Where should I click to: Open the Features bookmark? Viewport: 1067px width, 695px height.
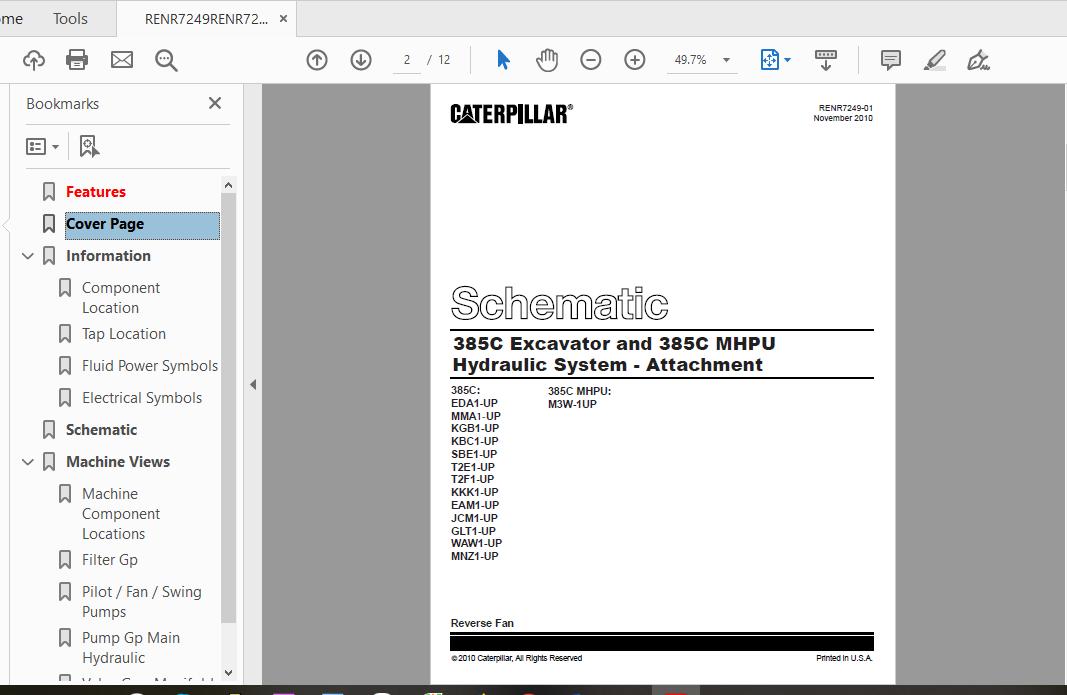tap(96, 192)
